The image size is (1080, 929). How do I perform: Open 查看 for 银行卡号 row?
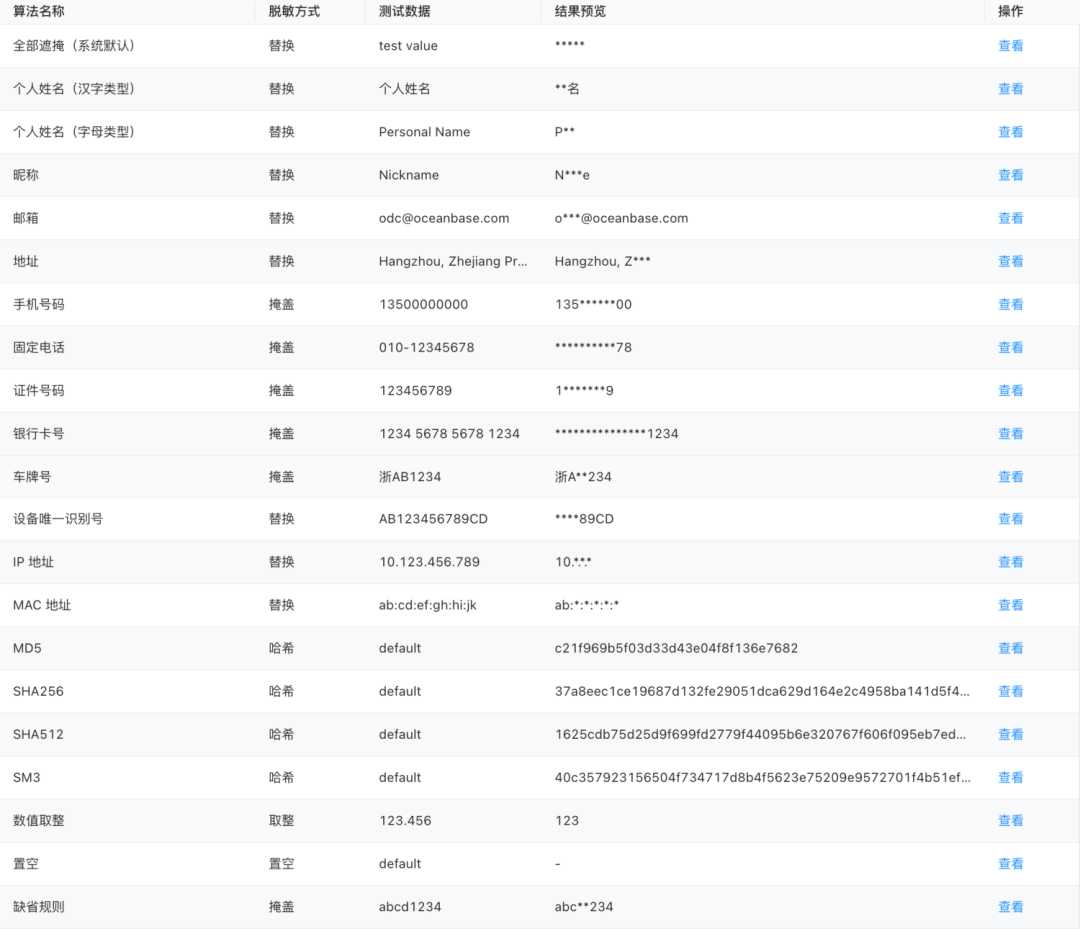(1010, 433)
